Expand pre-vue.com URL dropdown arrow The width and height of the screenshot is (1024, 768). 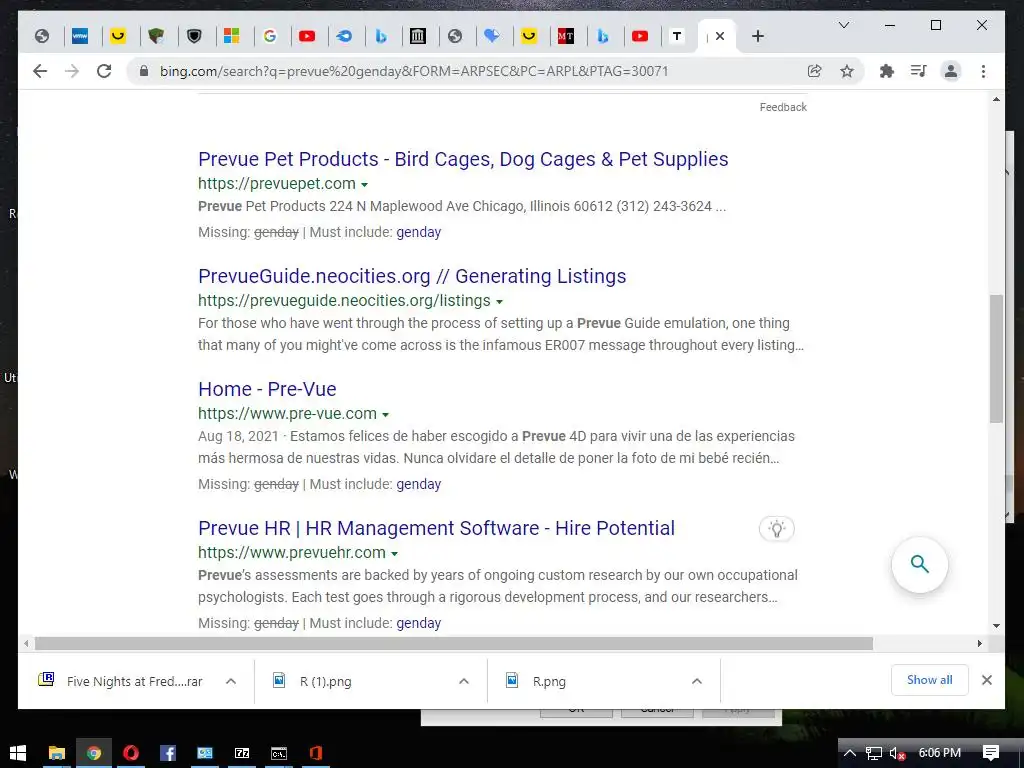point(385,415)
